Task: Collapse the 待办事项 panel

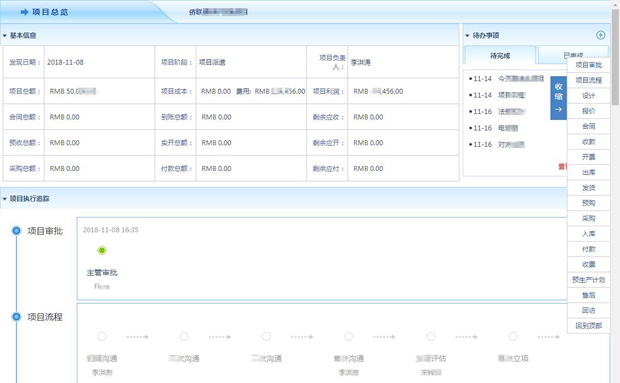Action: pyautogui.click(x=467, y=36)
